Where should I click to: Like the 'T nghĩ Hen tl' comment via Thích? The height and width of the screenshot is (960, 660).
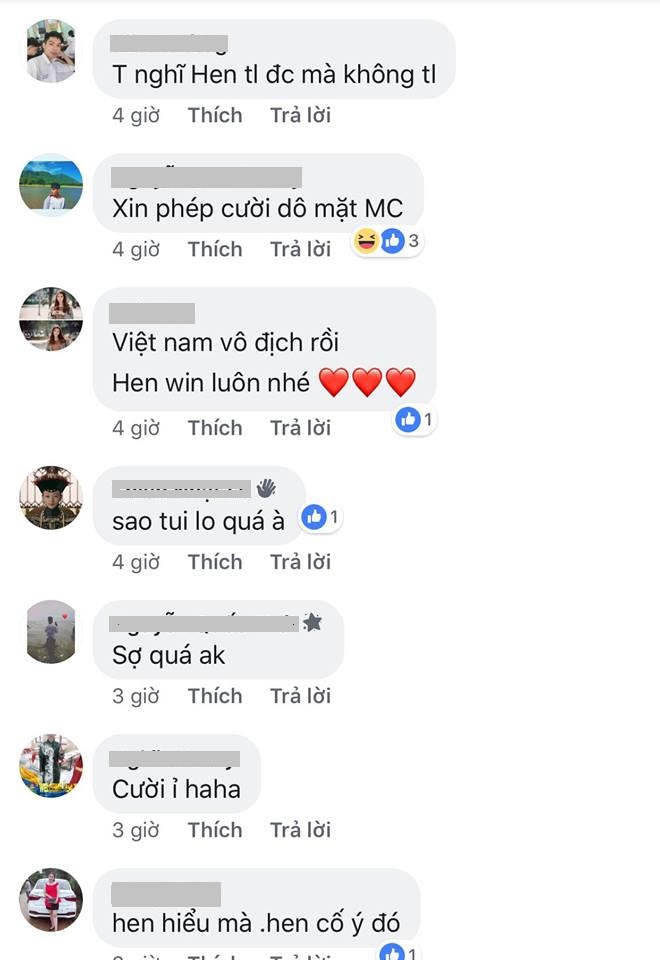coord(215,115)
